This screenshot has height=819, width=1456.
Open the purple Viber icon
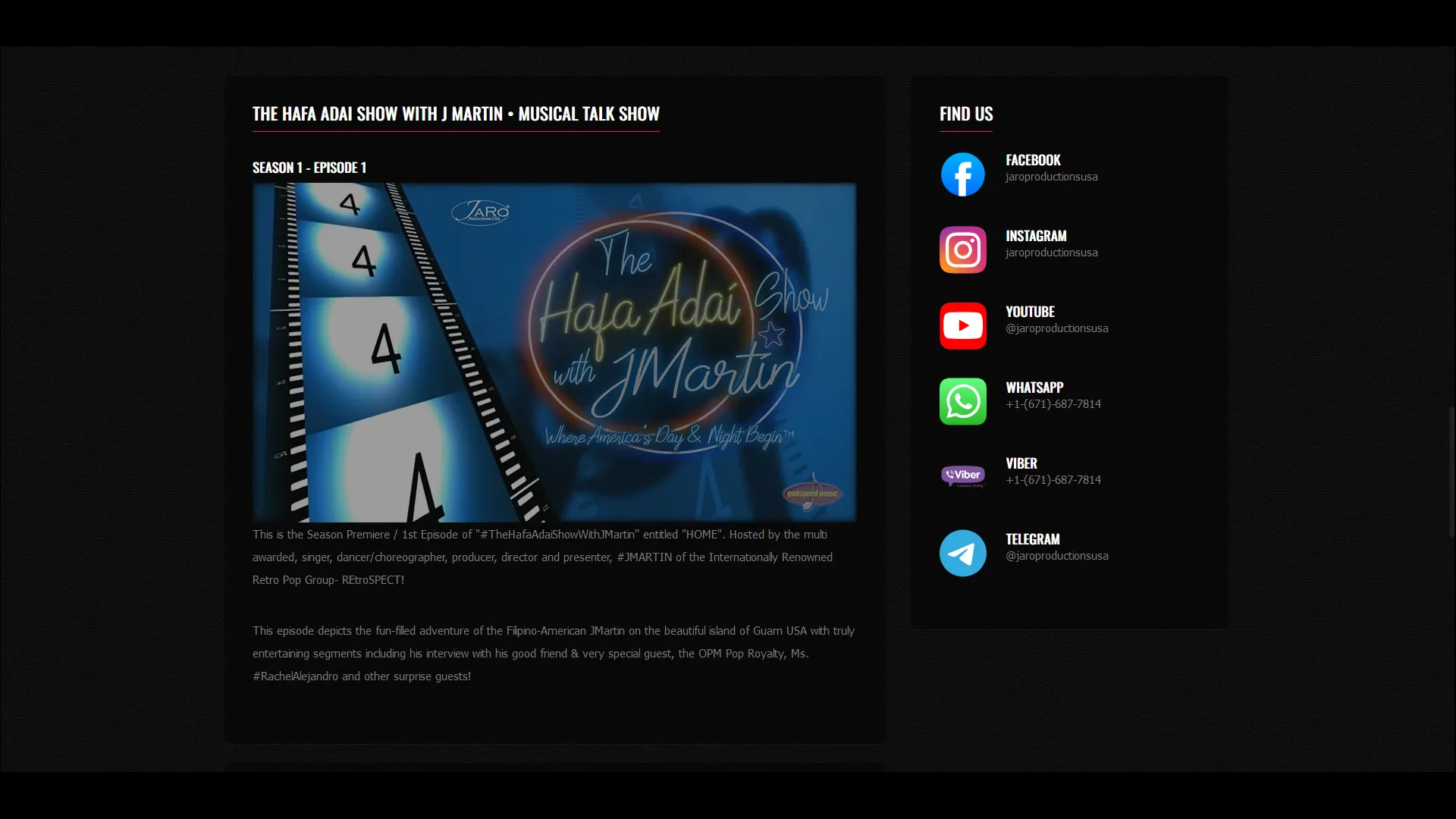tap(962, 476)
